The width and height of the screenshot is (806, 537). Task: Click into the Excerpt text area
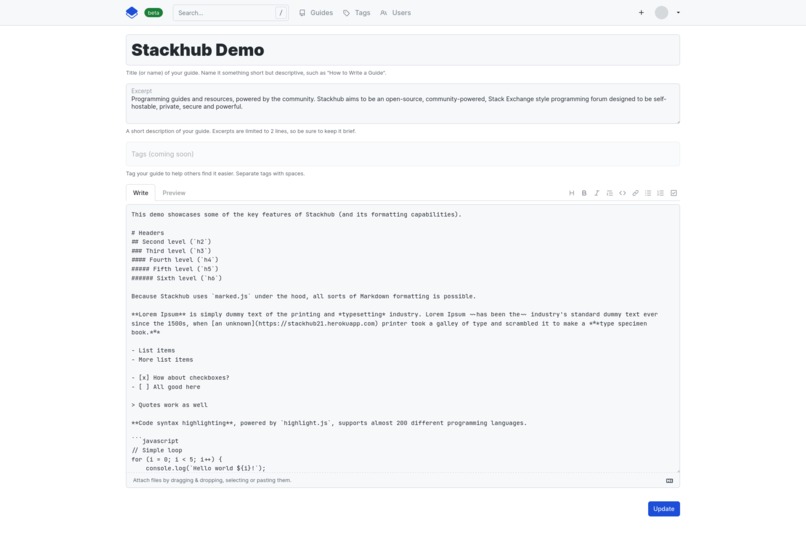[x=402, y=104]
